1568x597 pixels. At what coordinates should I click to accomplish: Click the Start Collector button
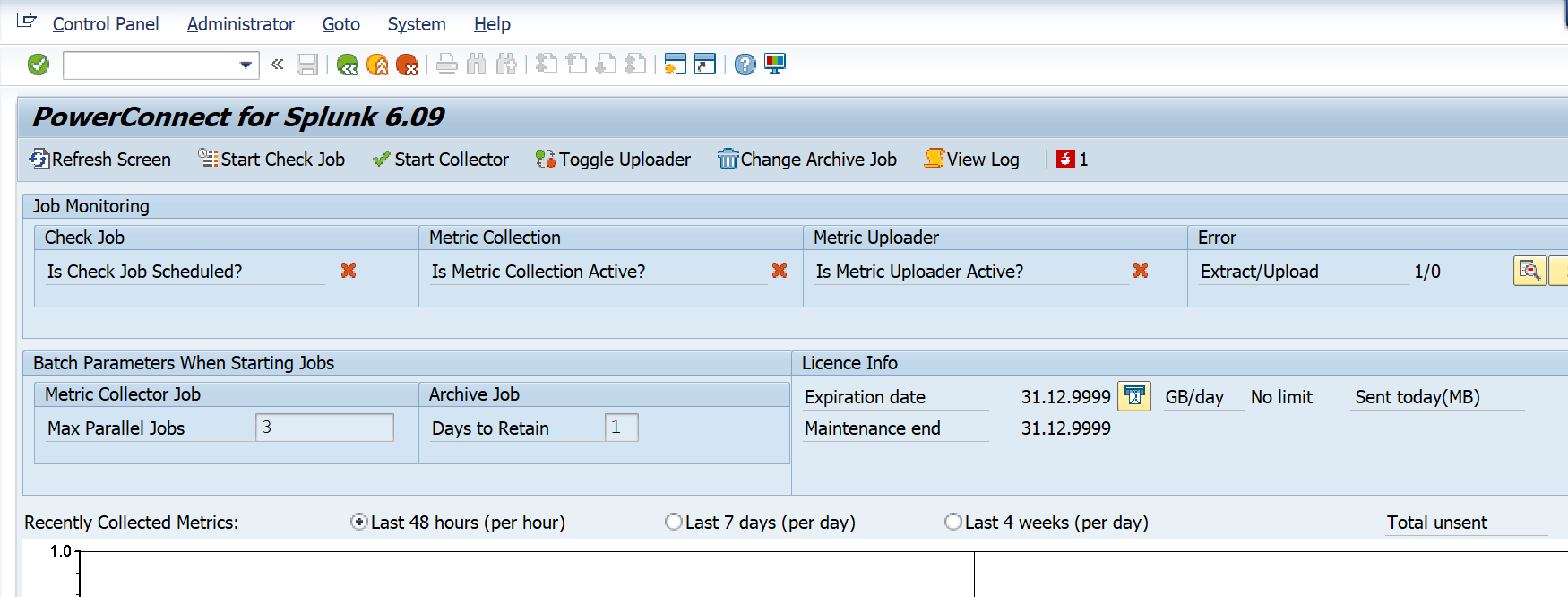coord(441,160)
